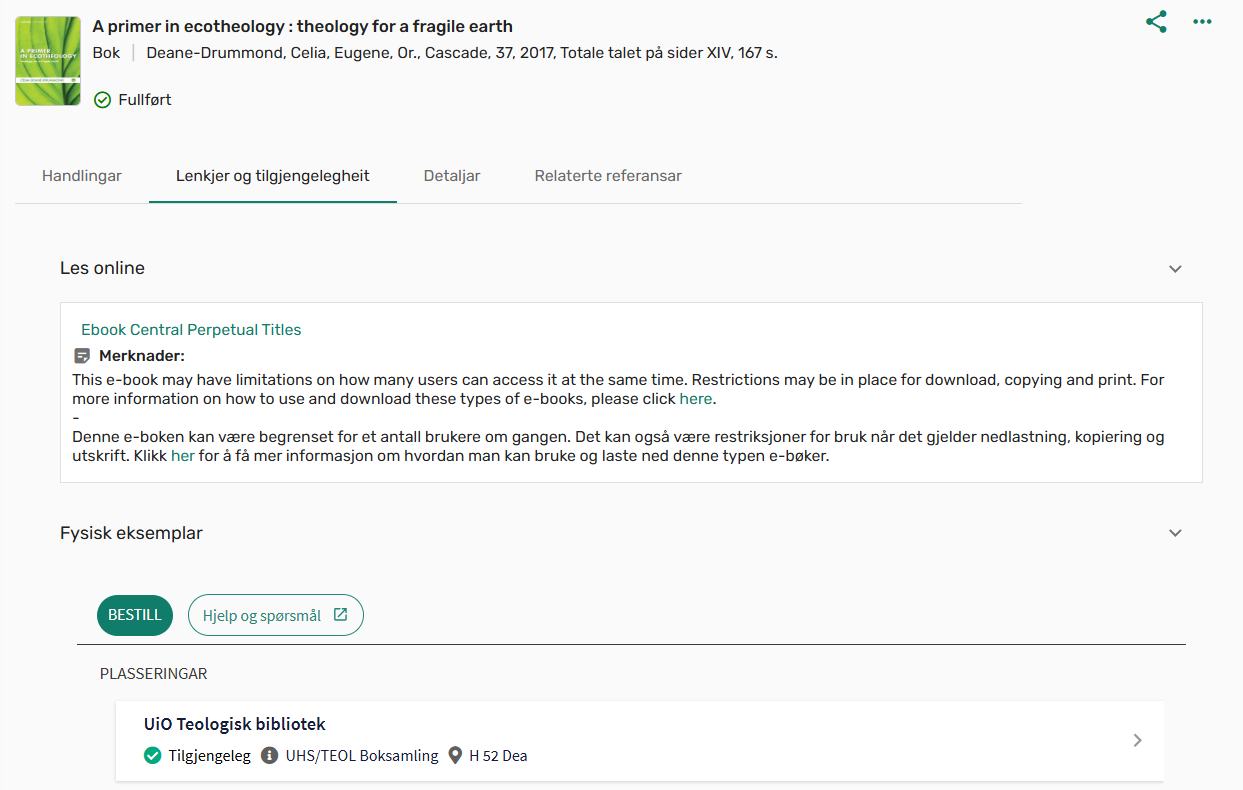This screenshot has width=1243, height=790.
Task: Click the BESTILL button
Action: 135,616
